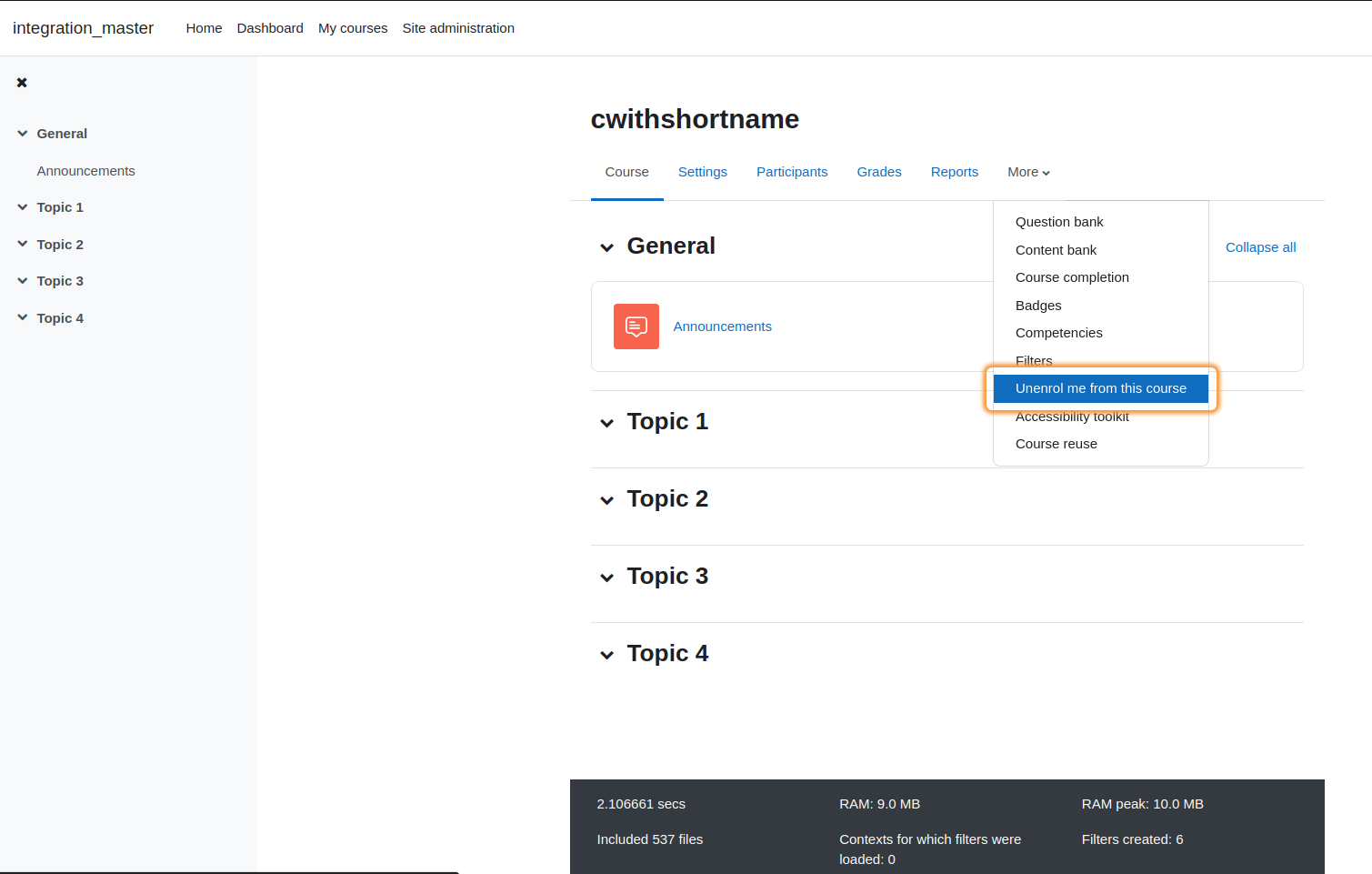Collapse the Topic 4 section chevron
1372x874 pixels.
pos(606,655)
